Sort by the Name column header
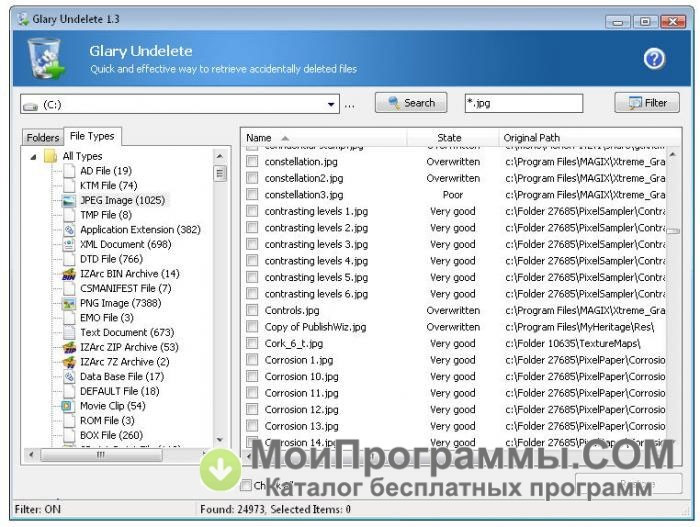This screenshot has width=700, height=527. point(324,138)
